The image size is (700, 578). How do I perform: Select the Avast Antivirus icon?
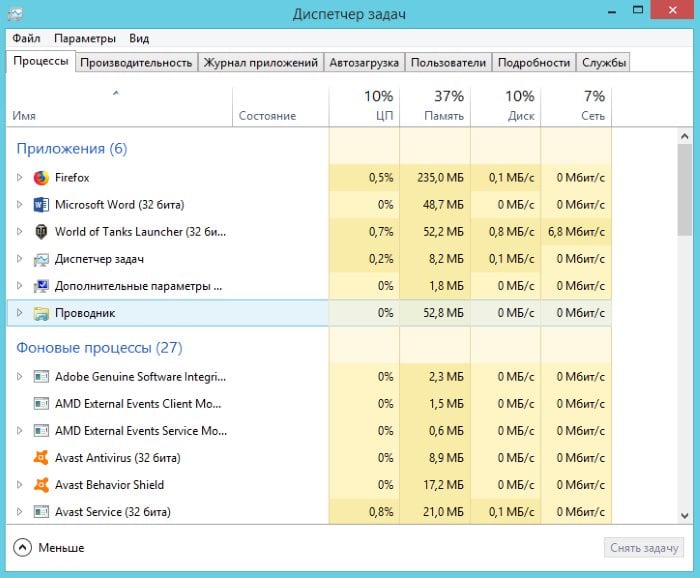coord(41,458)
